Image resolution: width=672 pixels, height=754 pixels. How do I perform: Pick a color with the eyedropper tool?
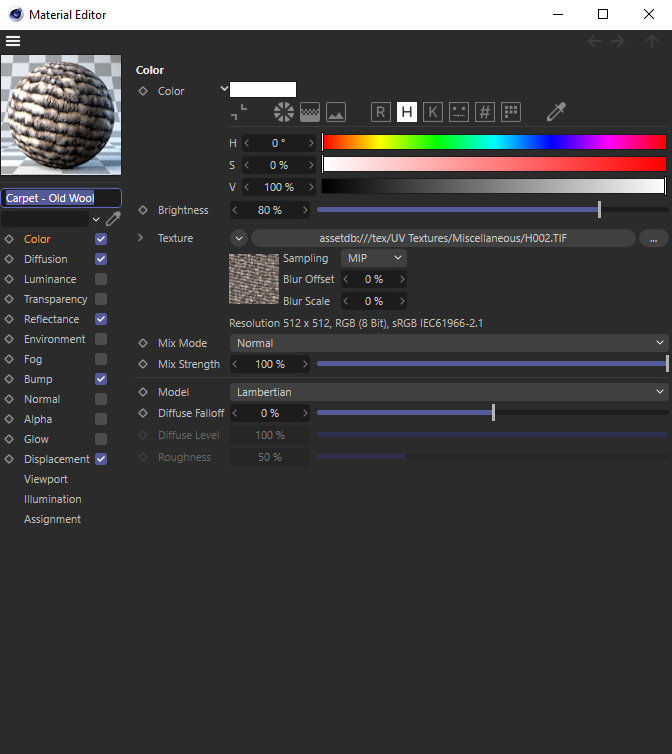(x=556, y=112)
